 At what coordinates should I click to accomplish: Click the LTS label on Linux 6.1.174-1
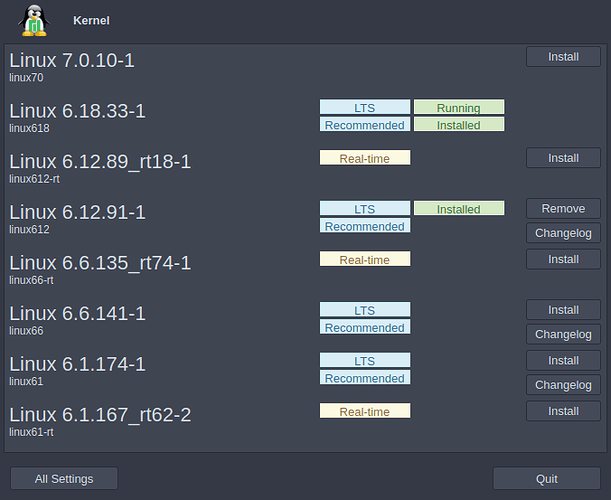365,360
